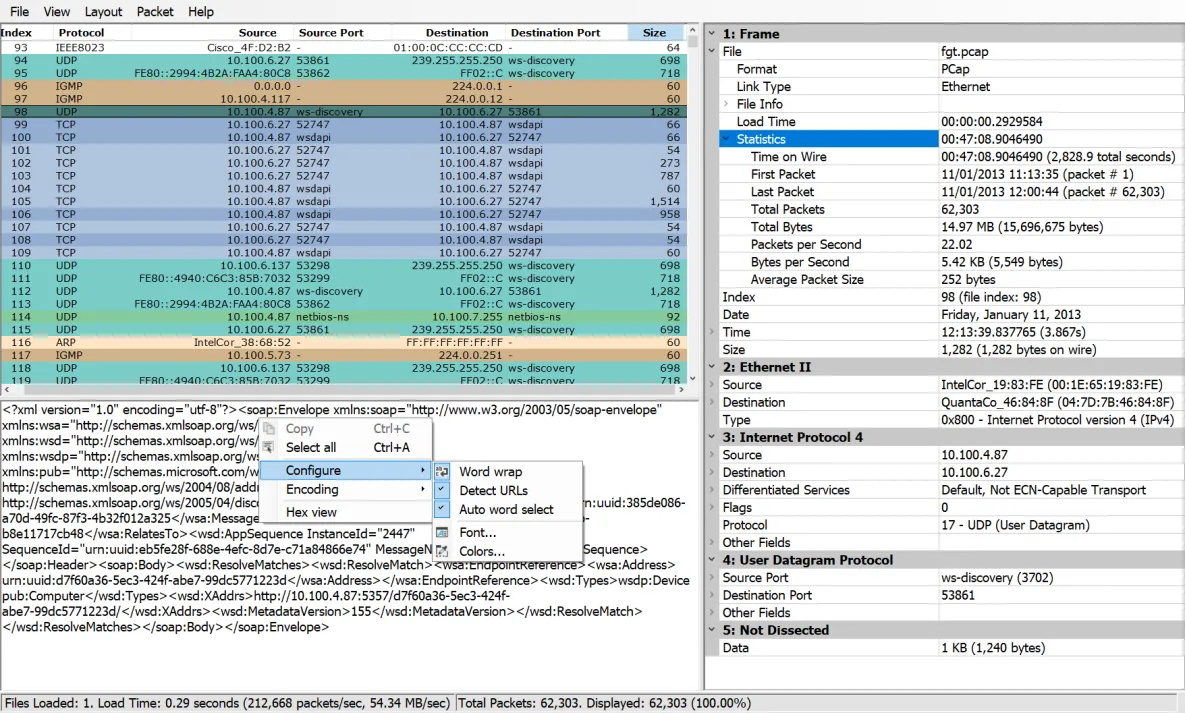Sort packets by the Protocol column header
The image size is (1185, 713).
(92, 33)
